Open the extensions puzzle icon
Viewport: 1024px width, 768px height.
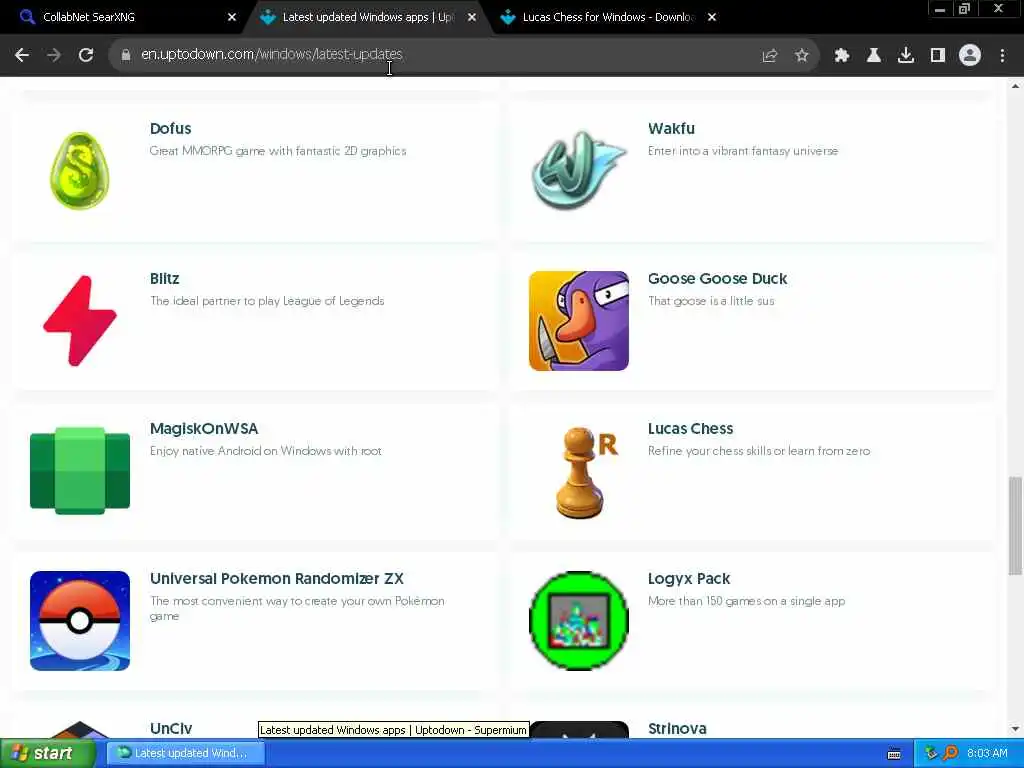click(x=842, y=56)
